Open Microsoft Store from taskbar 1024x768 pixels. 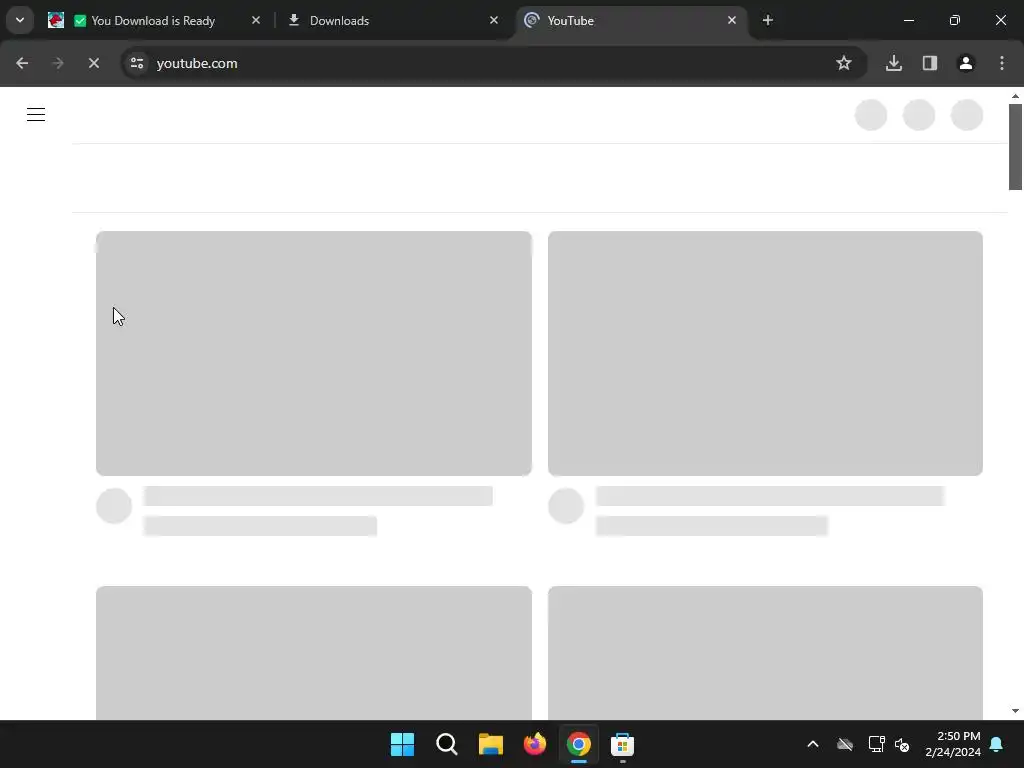(x=622, y=744)
